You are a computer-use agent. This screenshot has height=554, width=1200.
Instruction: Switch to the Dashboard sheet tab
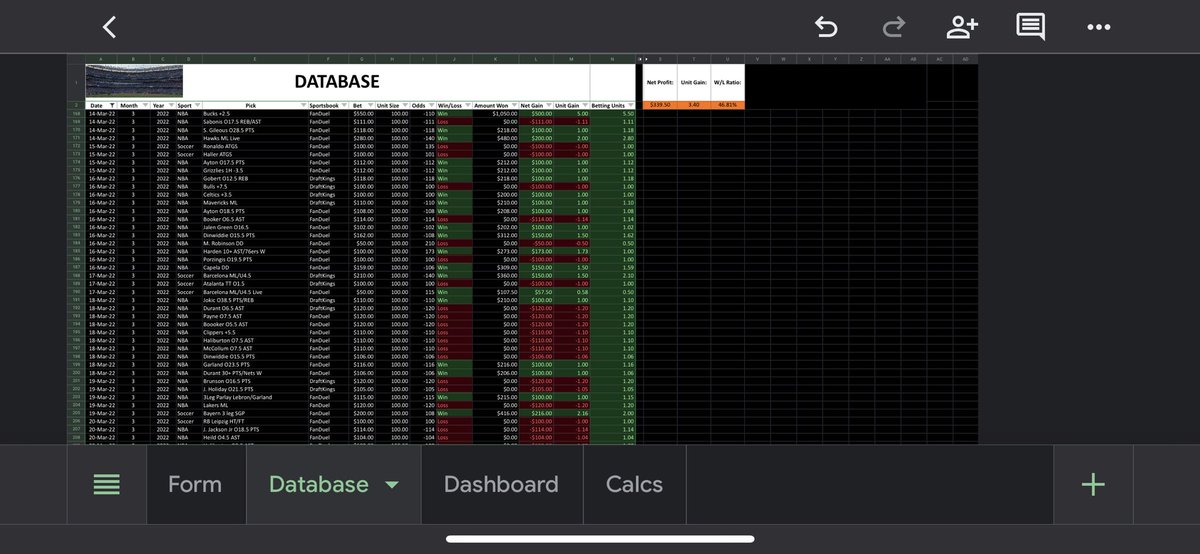[x=501, y=485]
